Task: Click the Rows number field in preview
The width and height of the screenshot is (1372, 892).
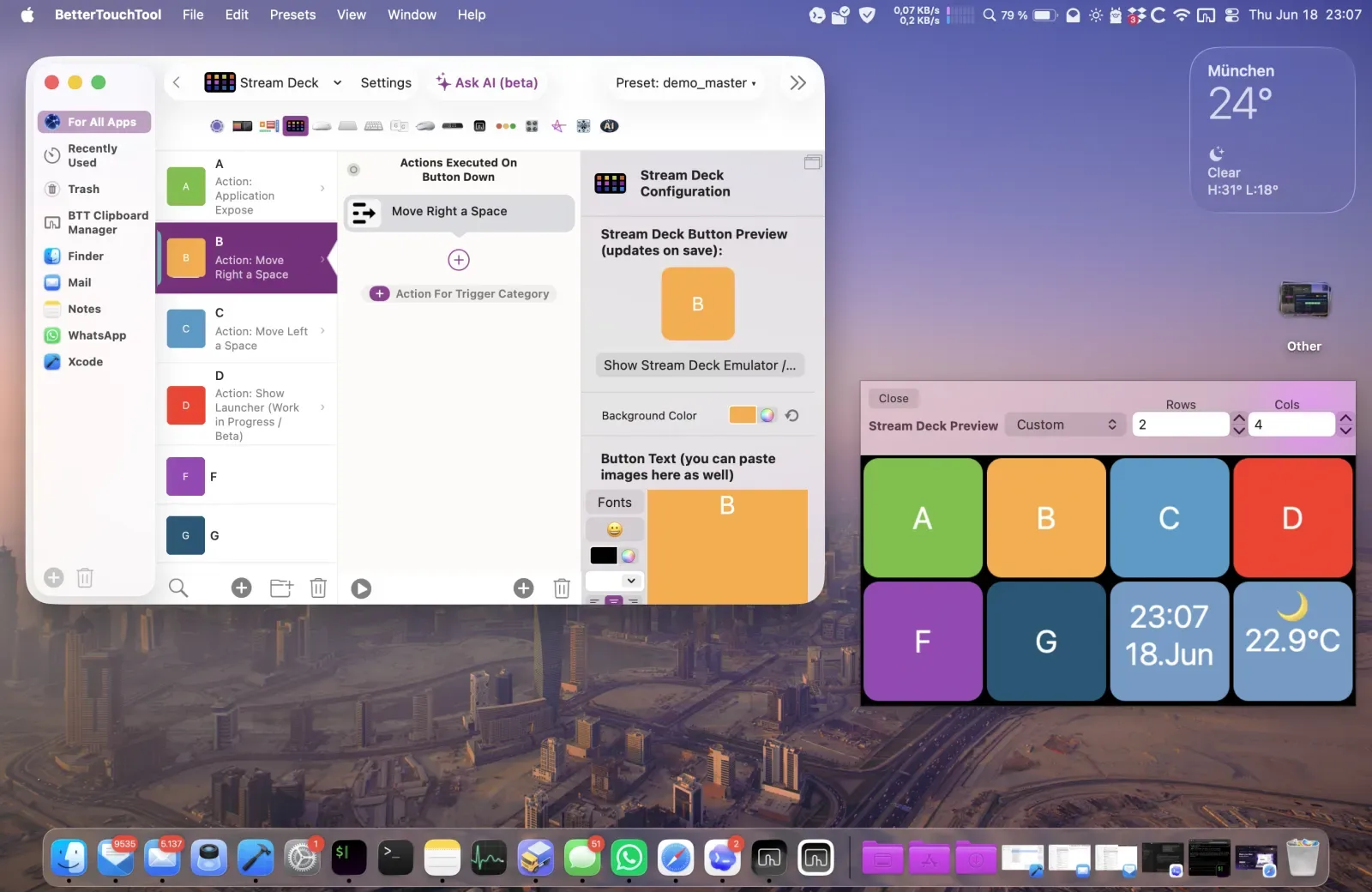Action: (x=1181, y=425)
